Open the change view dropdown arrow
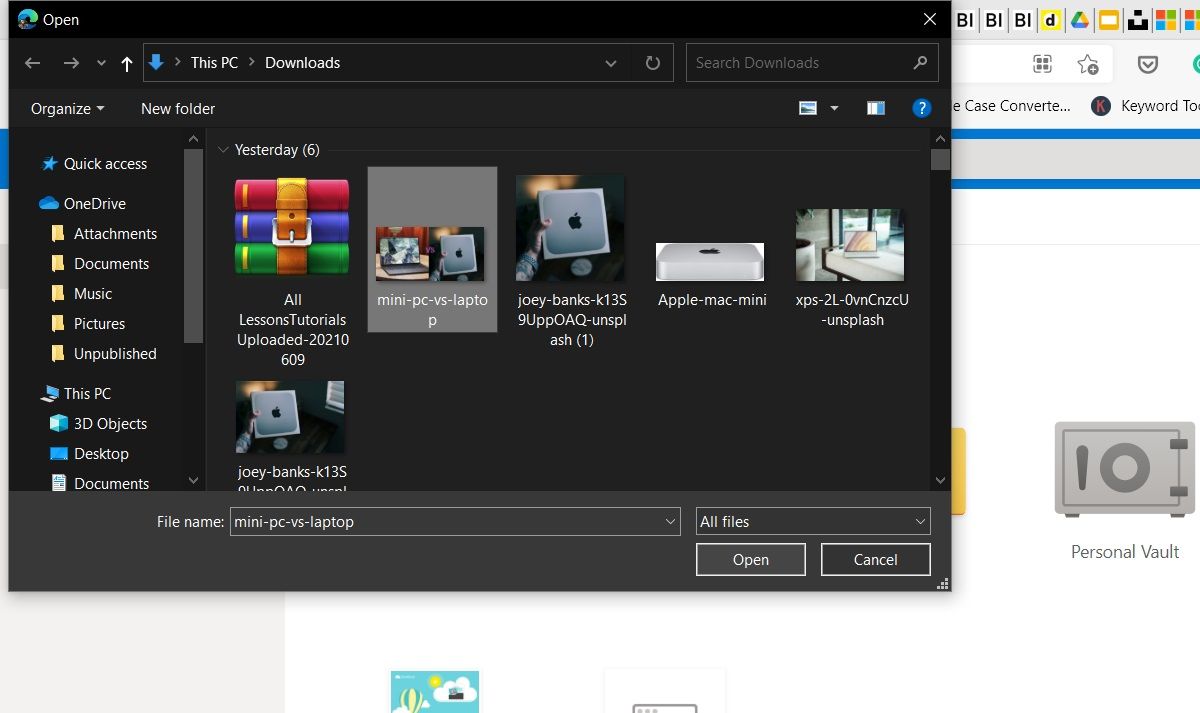The height and width of the screenshot is (713, 1200). pyautogui.click(x=834, y=108)
